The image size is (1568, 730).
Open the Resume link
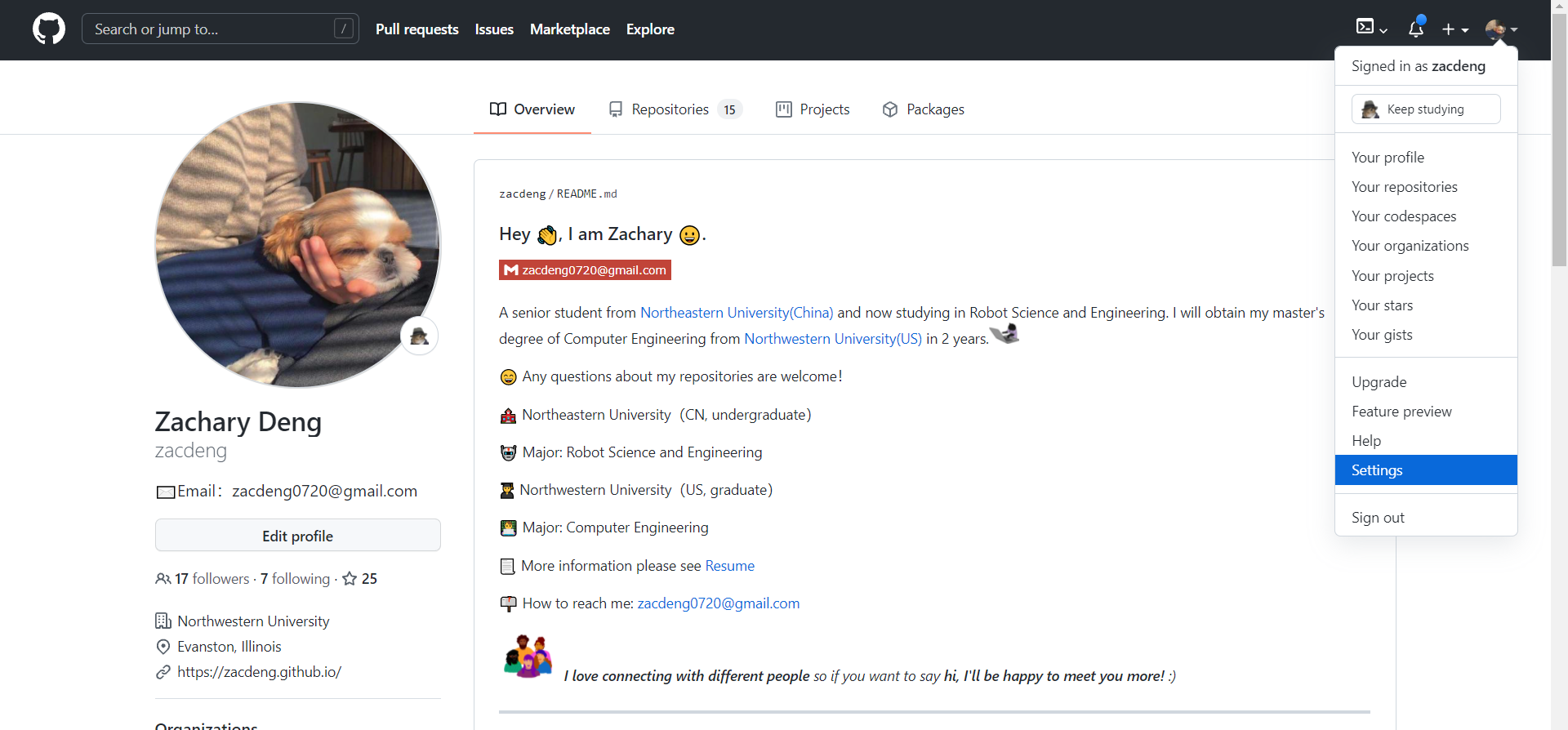tap(729, 566)
